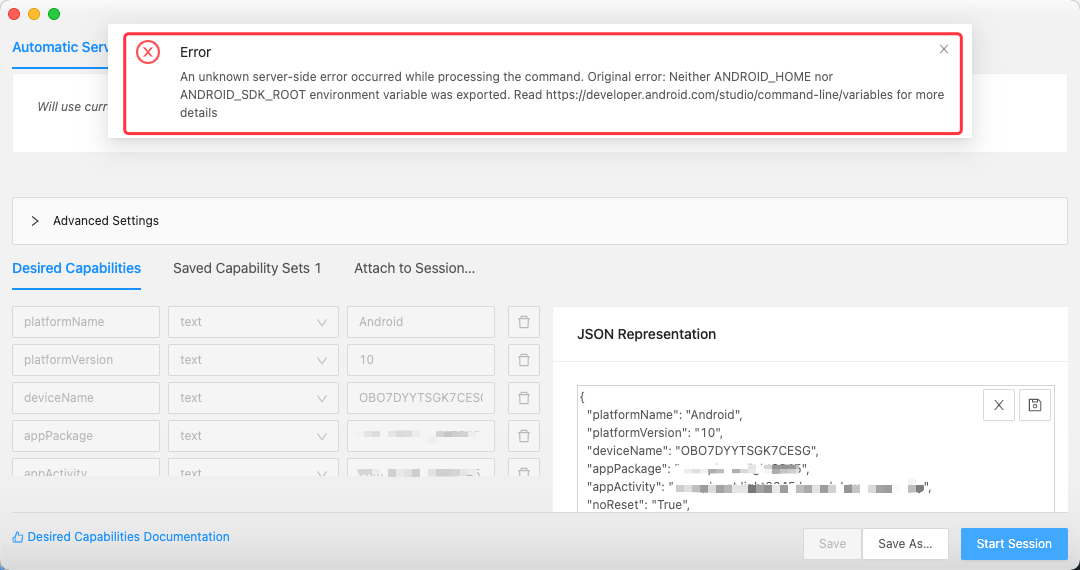Screen dimensions: 1080x570
Task: Delete the platformName capability row
Action: (524, 321)
